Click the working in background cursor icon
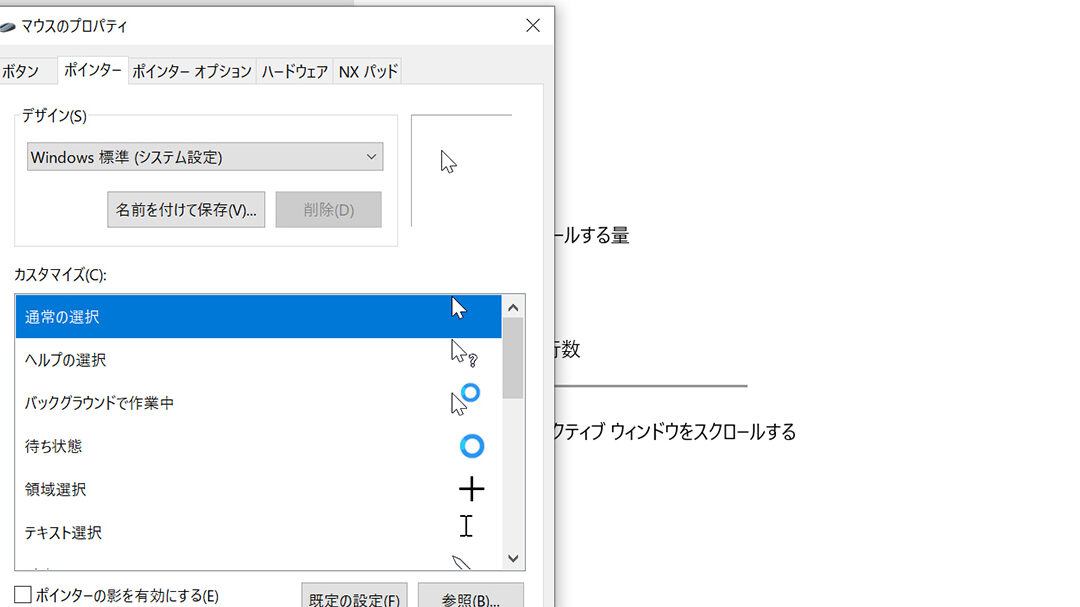Image resolution: width=1080 pixels, height=607 pixels. pyautogui.click(x=464, y=398)
